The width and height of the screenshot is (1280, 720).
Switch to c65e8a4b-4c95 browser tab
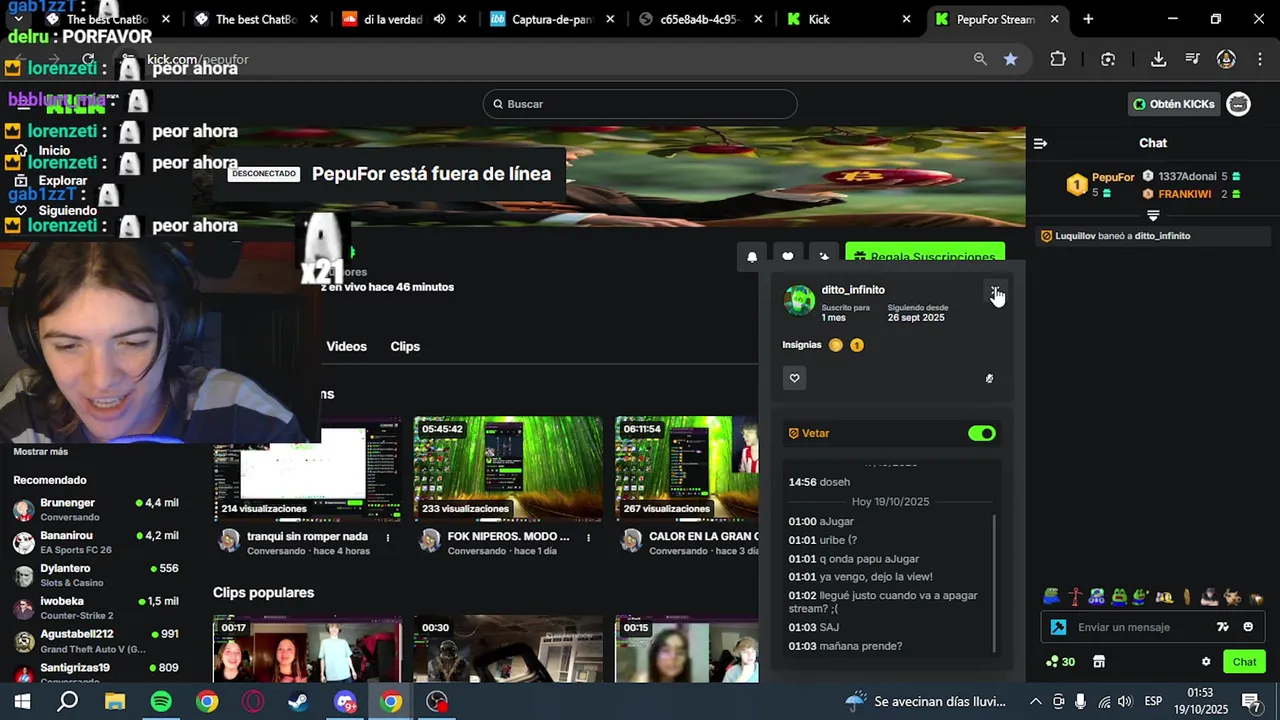click(x=700, y=19)
